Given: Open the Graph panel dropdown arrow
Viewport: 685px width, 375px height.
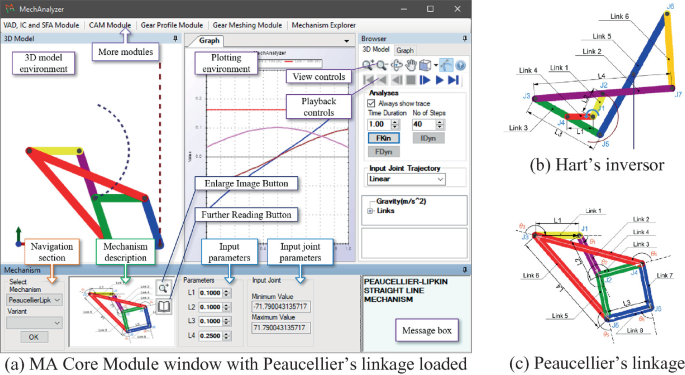Looking at the screenshot, I should pyautogui.click(x=346, y=41).
